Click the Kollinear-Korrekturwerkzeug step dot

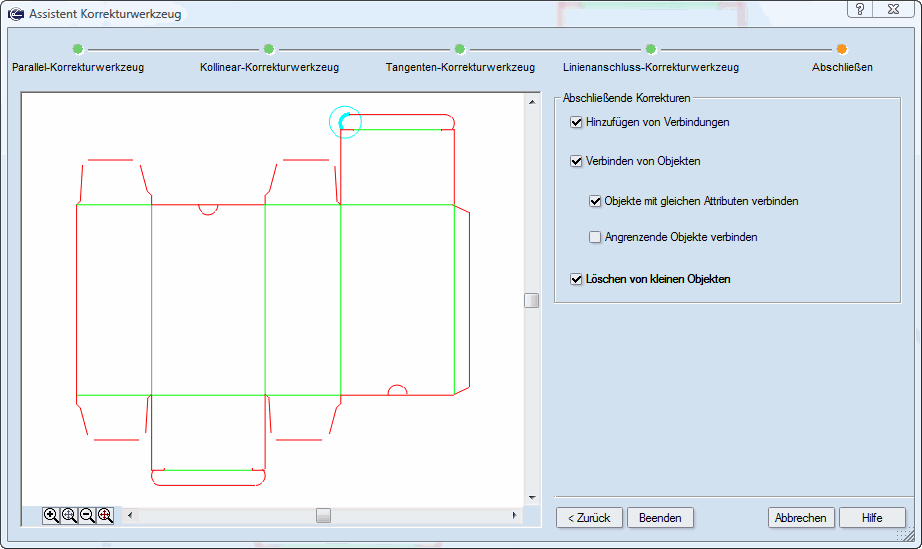[269, 49]
